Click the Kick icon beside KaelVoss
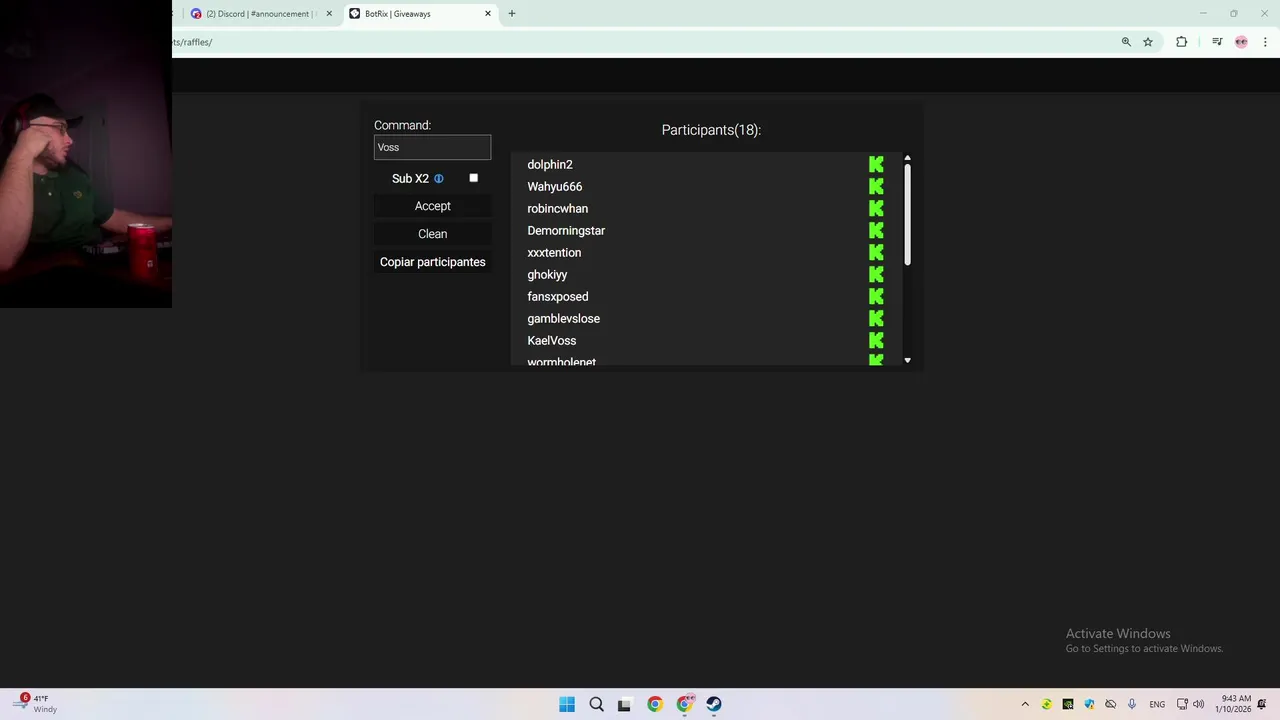1280x720 pixels. (876, 340)
